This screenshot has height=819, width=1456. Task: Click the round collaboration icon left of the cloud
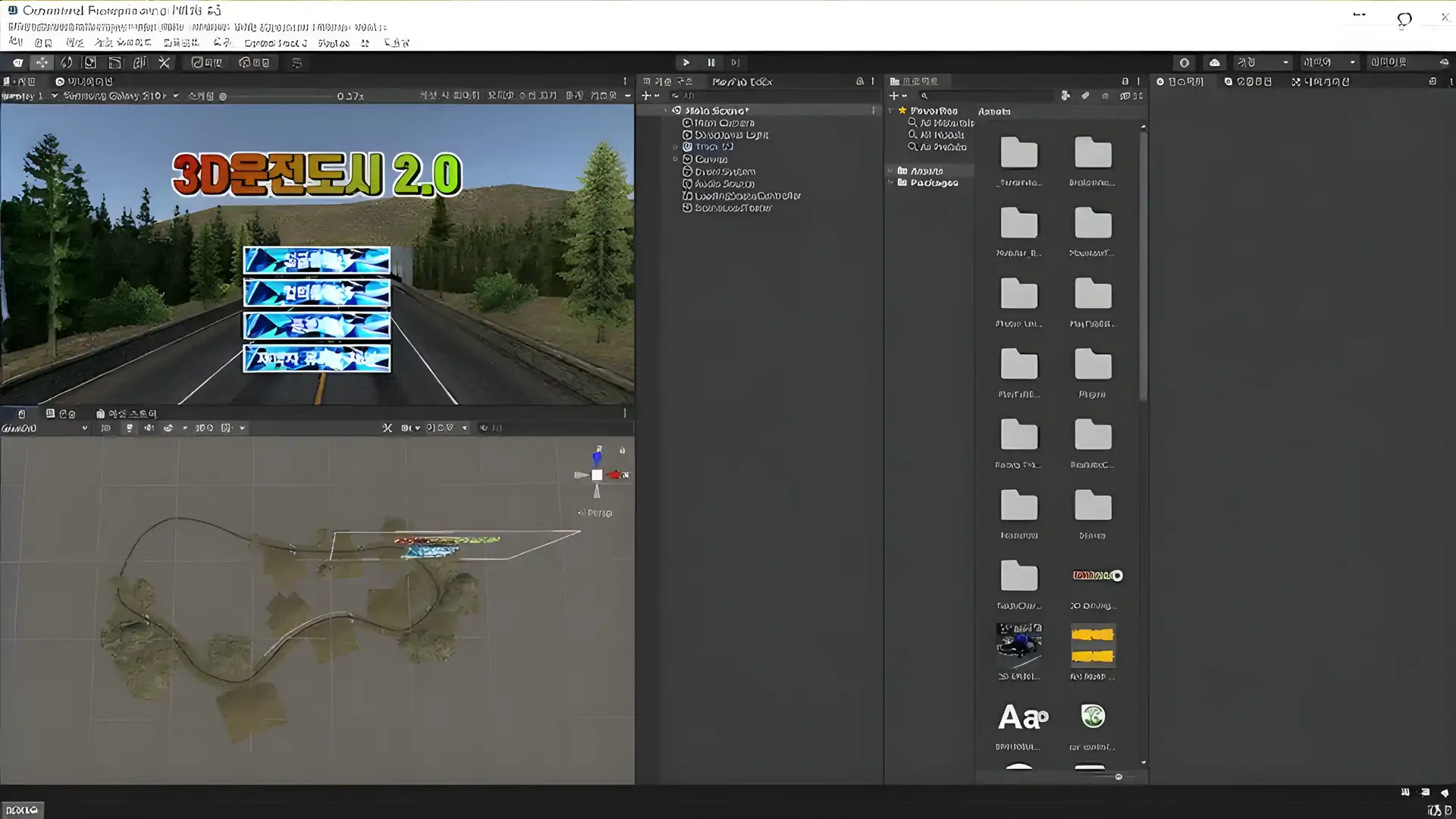pyautogui.click(x=1184, y=62)
